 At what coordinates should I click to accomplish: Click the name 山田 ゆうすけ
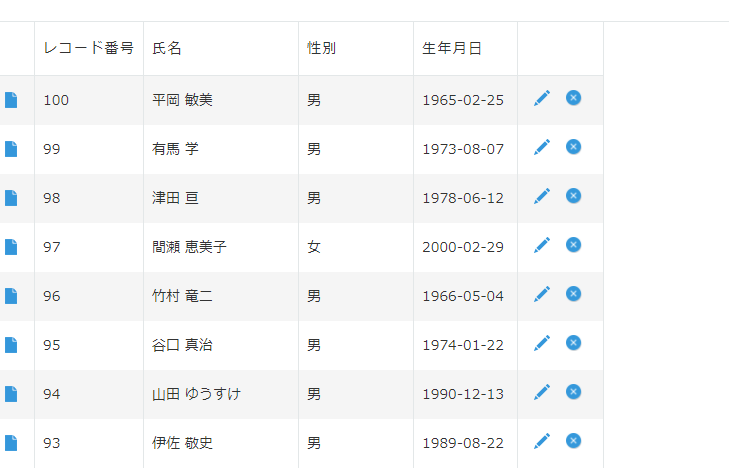click(196, 394)
